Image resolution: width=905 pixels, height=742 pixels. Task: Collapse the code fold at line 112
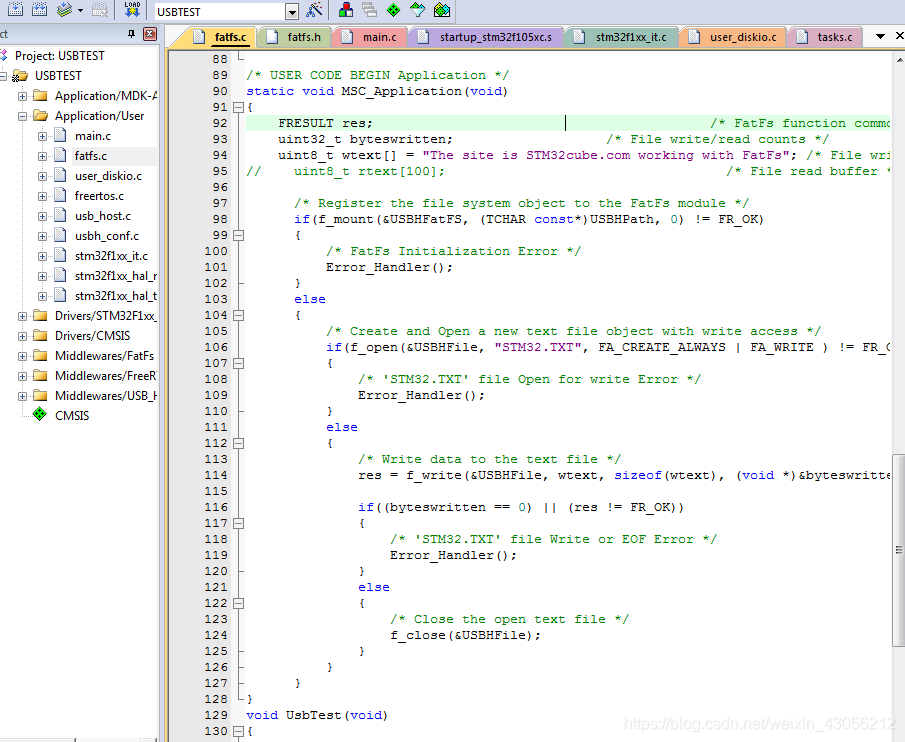click(238, 443)
